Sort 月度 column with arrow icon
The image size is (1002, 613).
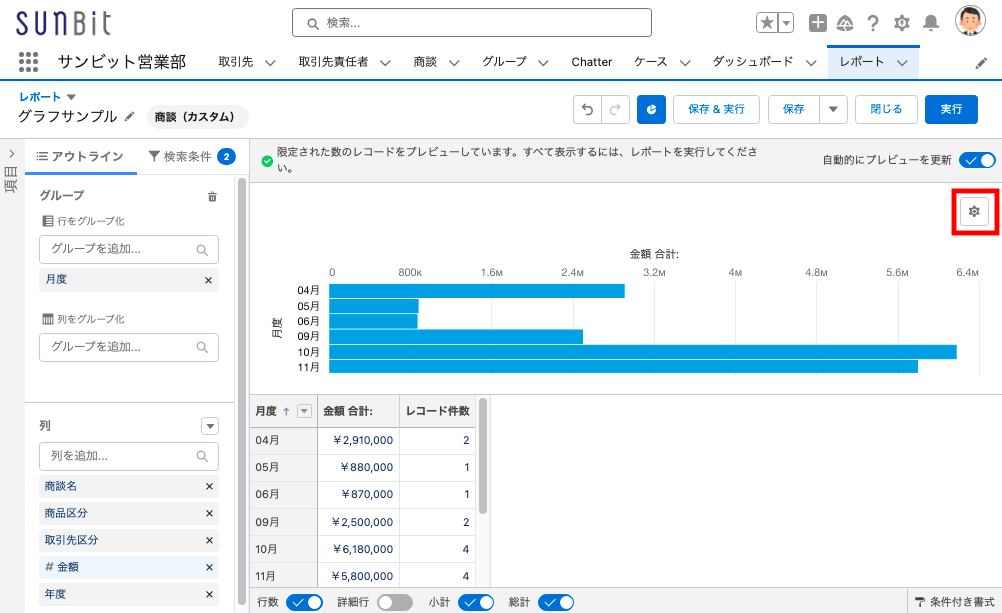286,412
